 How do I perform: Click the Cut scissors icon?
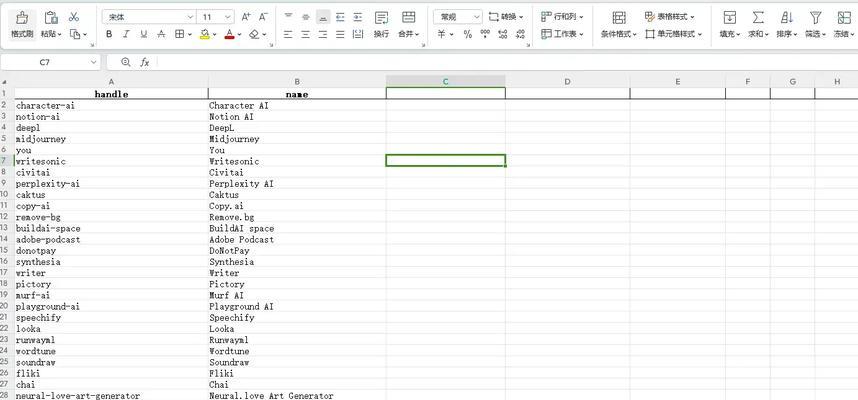tap(74, 17)
